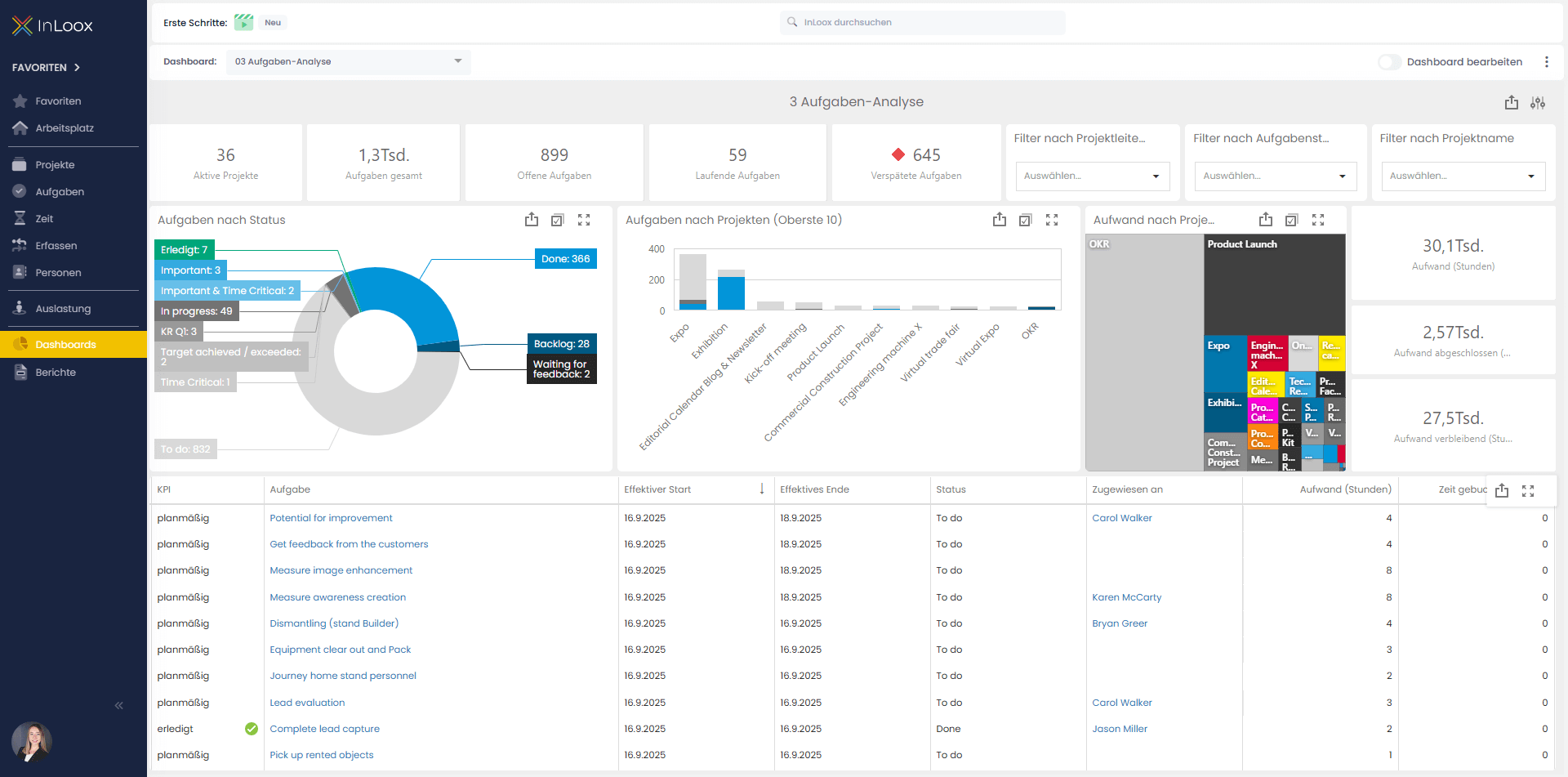
Task: Open the dashboard filter settings sliders icon
Action: coord(1538,103)
